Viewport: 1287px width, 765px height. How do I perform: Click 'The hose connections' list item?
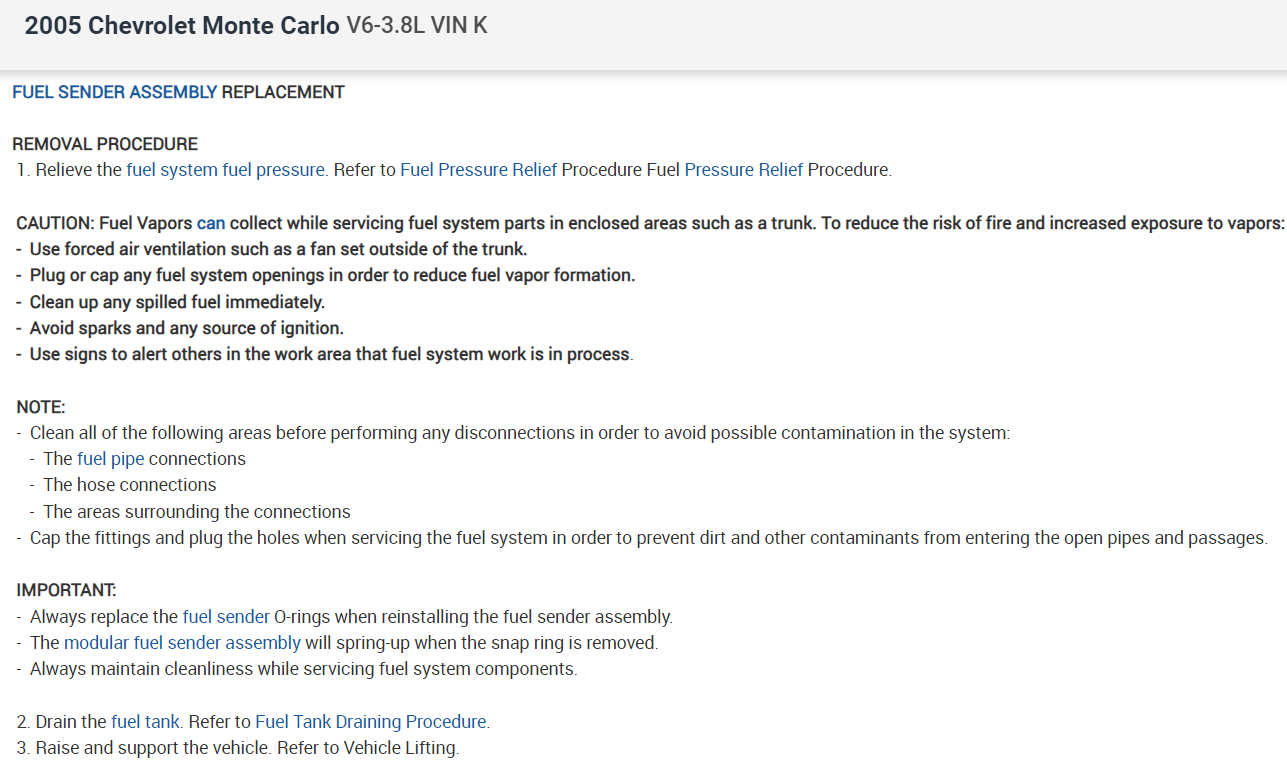pos(130,485)
